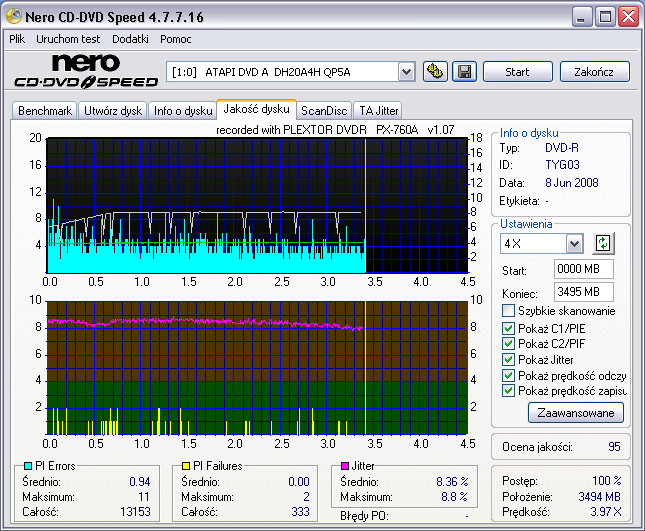Viewport: 645px width, 531px height.
Task: Click position value 3494 MB
Action: (x=599, y=497)
